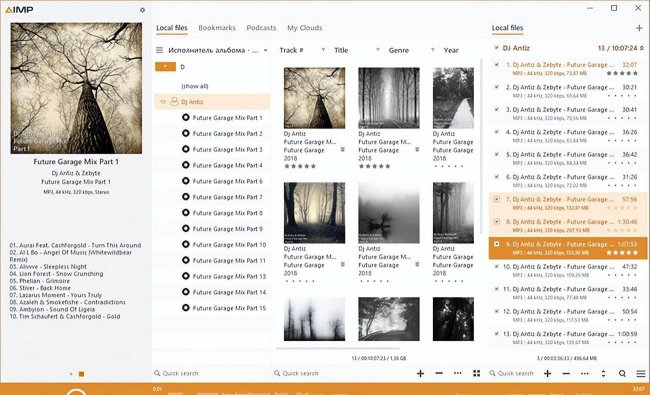The width and height of the screenshot is (650, 395).
Task: Toggle checkbox for playlist track 7
Action: click(x=497, y=199)
